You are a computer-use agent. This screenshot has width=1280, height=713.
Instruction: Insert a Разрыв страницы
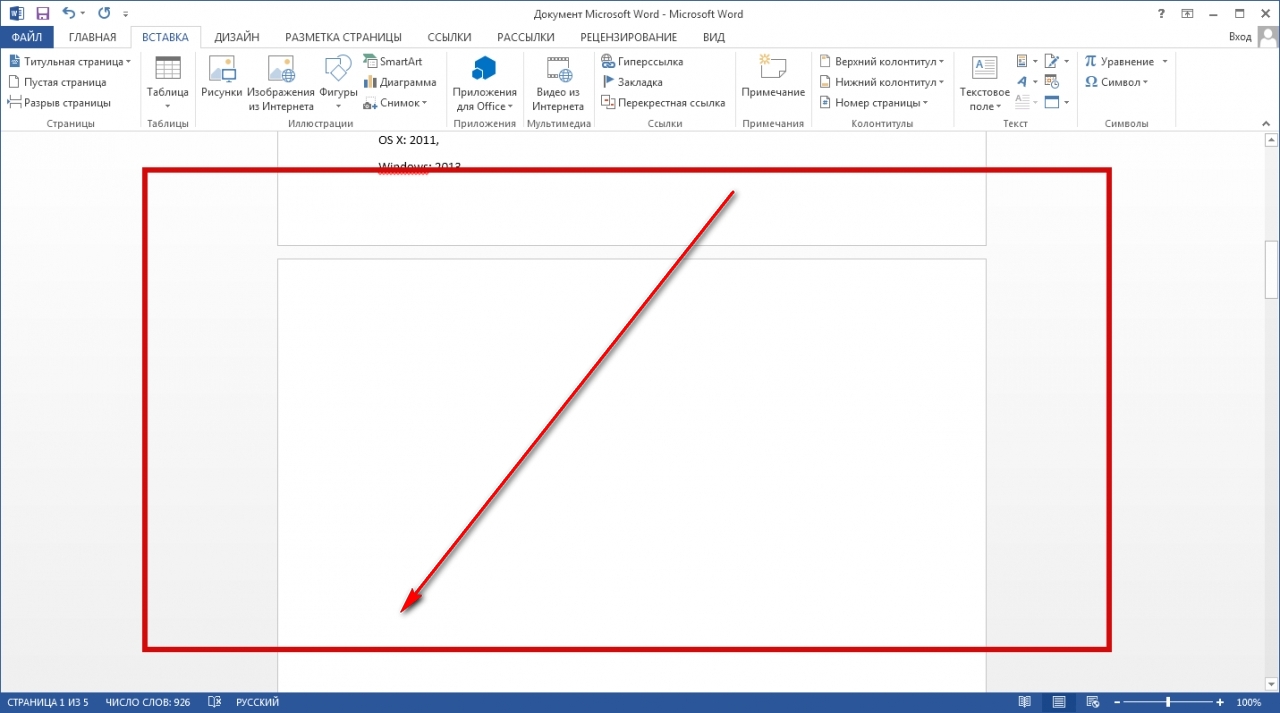click(x=59, y=103)
